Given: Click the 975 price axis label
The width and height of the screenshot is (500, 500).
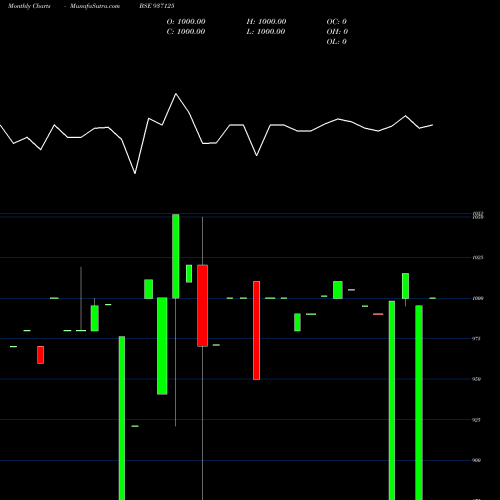Looking at the screenshot, I should 477,339.
